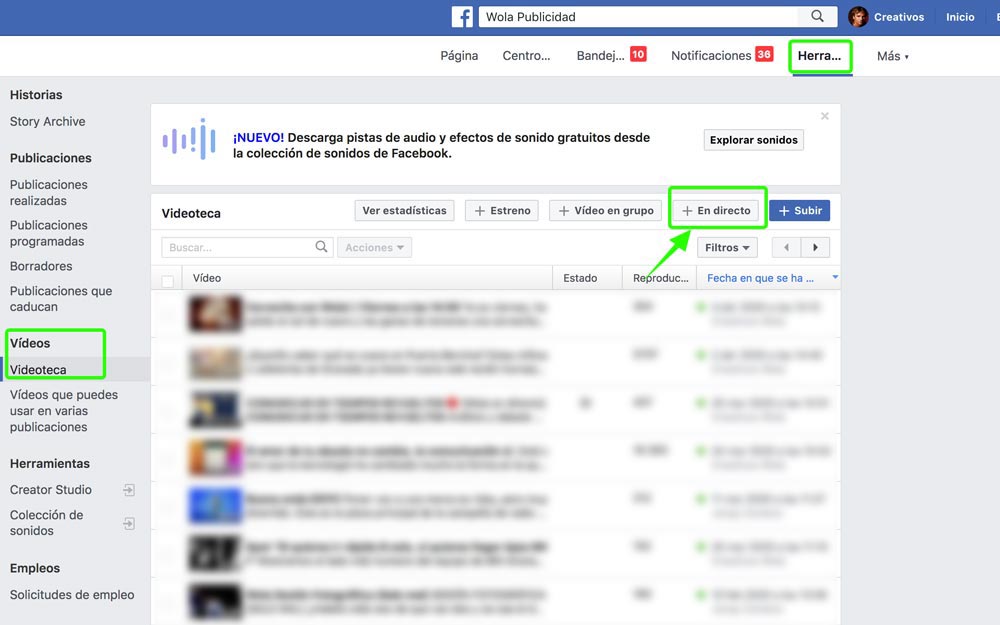Viewport: 1000px width, 625px height.
Task: Open the Página tab
Action: tap(459, 56)
